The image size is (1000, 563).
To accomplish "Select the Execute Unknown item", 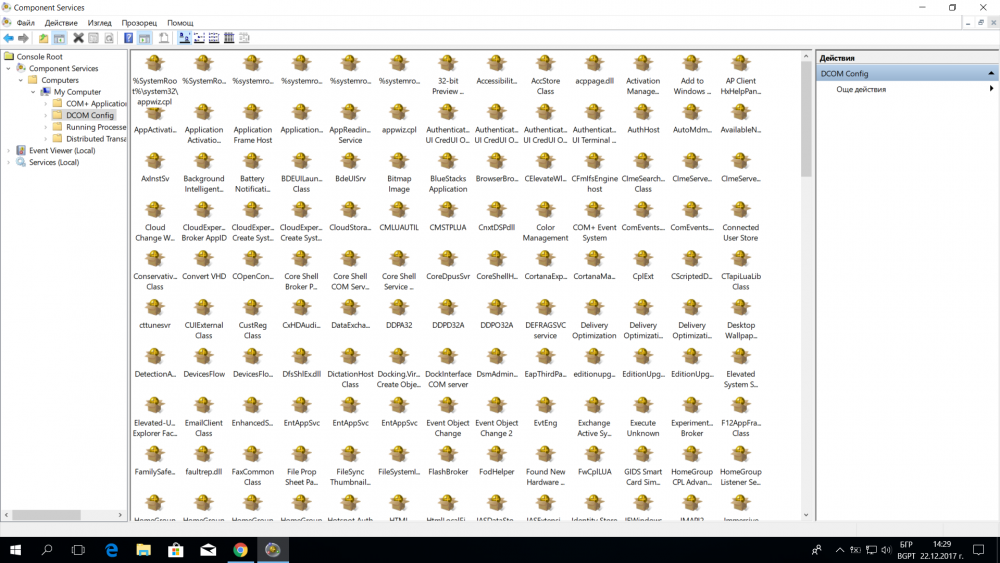I will (x=643, y=416).
